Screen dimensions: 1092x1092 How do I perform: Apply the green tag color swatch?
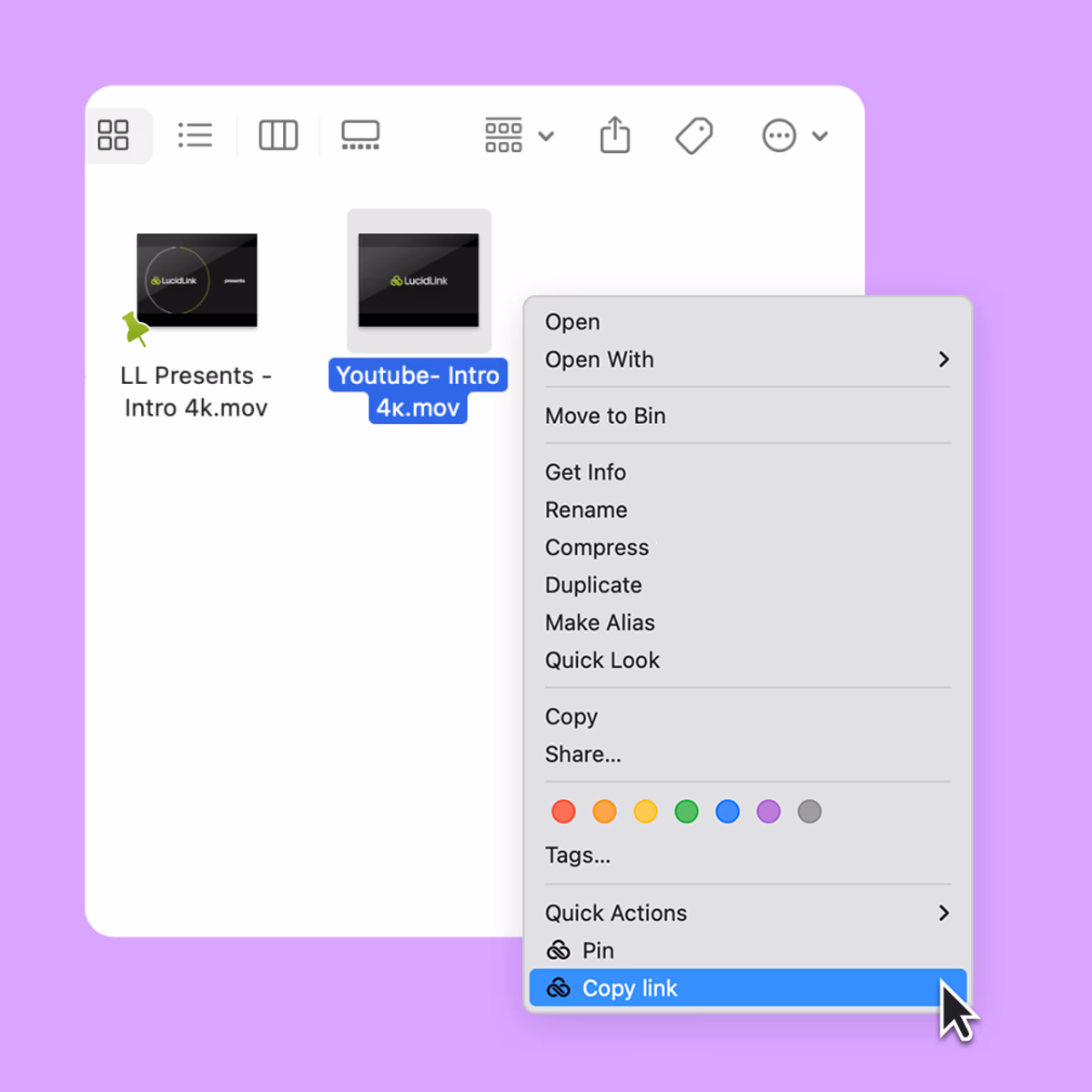pyautogui.click(x=686, y=811)
